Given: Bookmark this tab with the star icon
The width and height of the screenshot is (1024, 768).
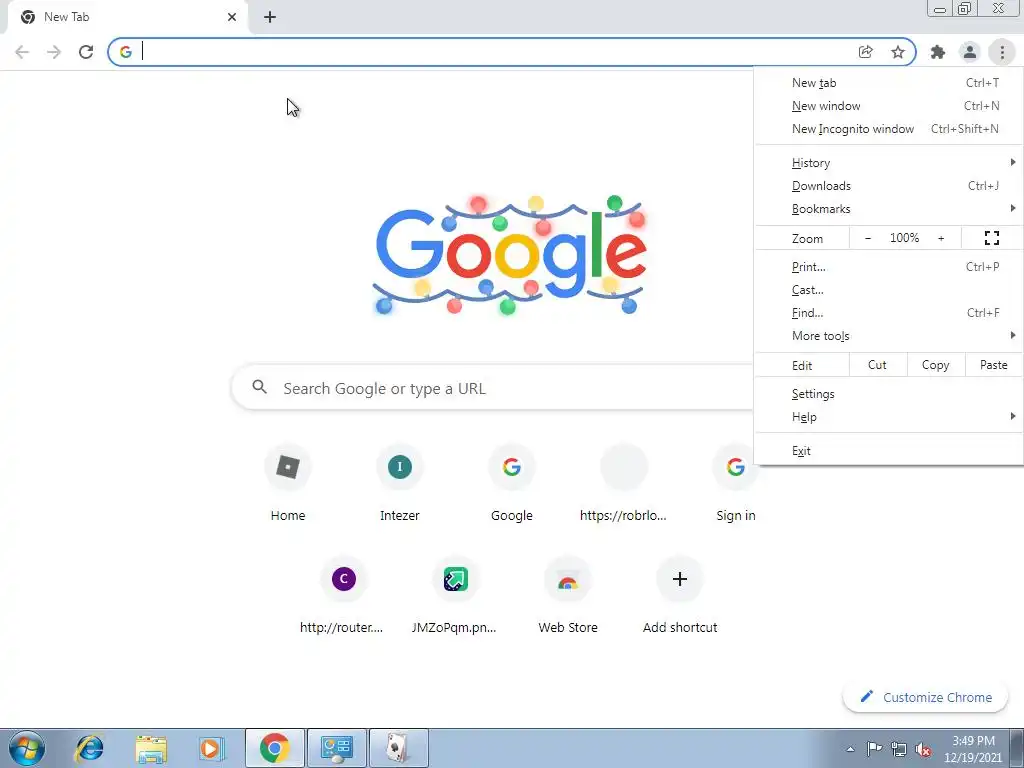Looking at the screenshot, I should (x=898, y=52).
